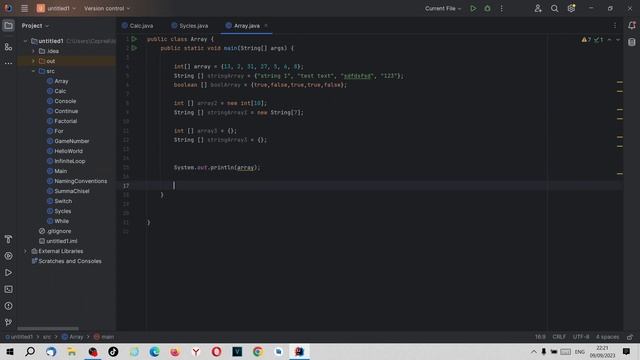
Task: Click run gutter arrow beside class Array
Action: coord(134,39)
